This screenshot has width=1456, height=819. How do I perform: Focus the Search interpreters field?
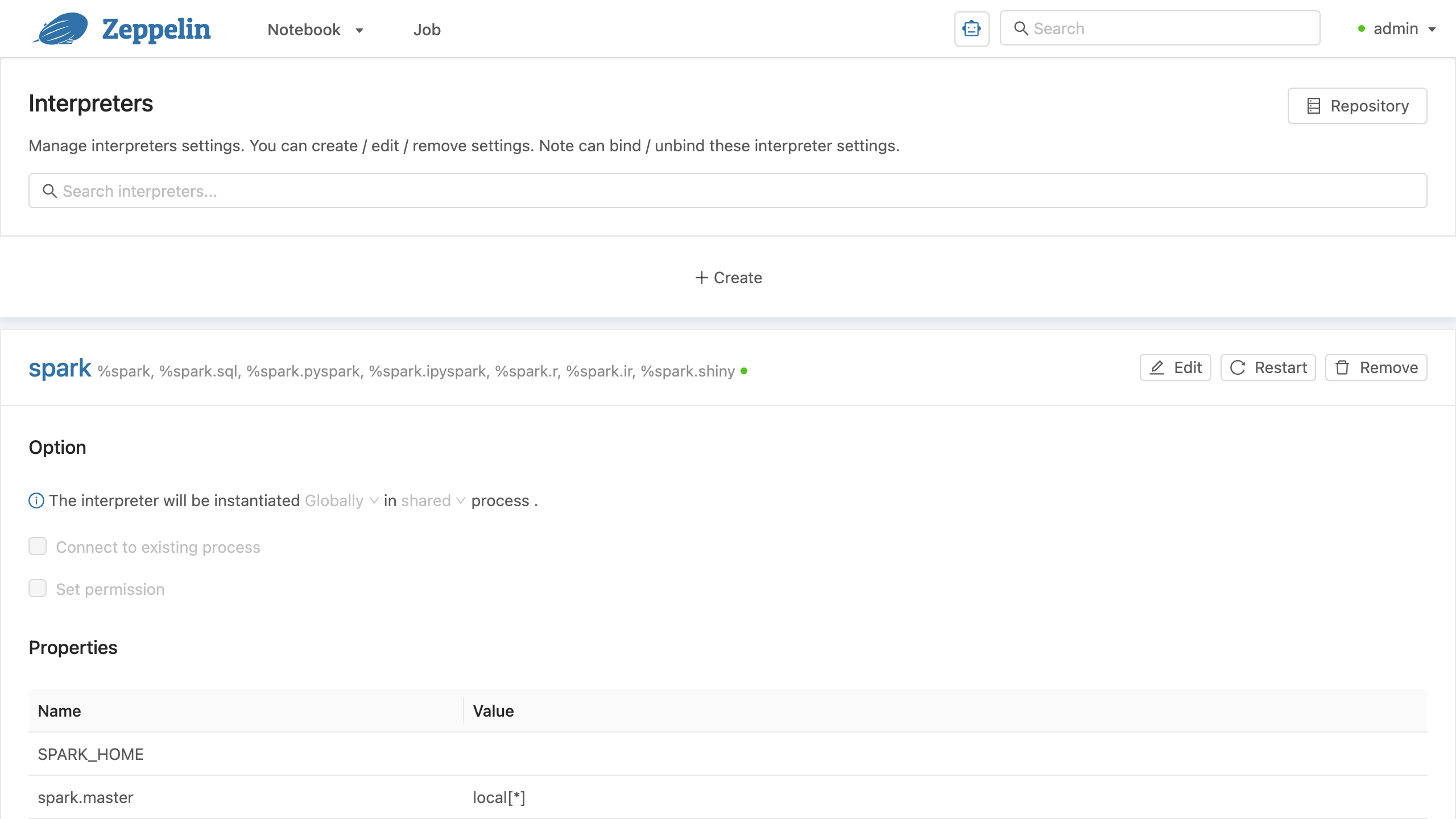pos(727,191)
